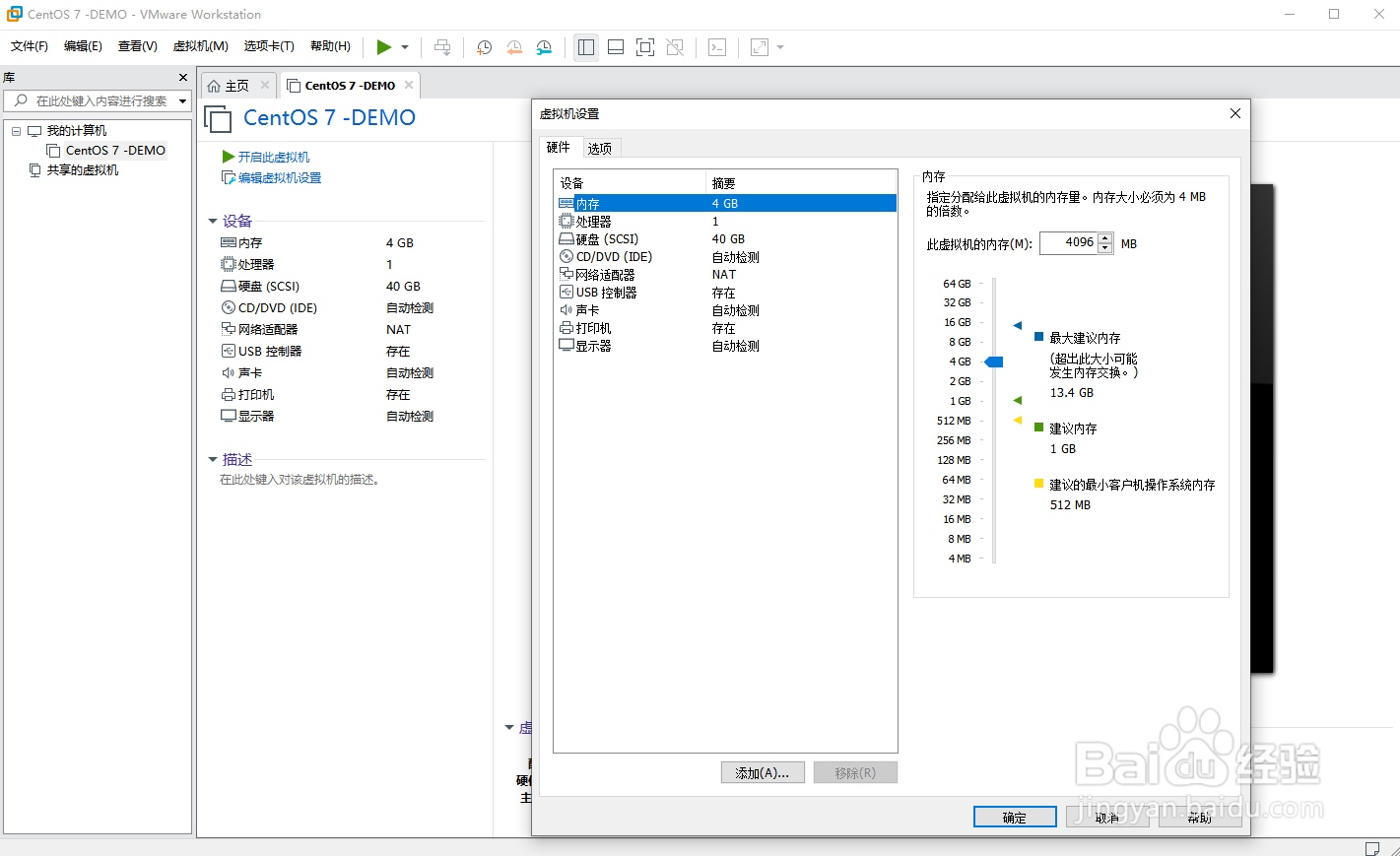Select 内存 row in dialog device list

[x=725, y=204]
